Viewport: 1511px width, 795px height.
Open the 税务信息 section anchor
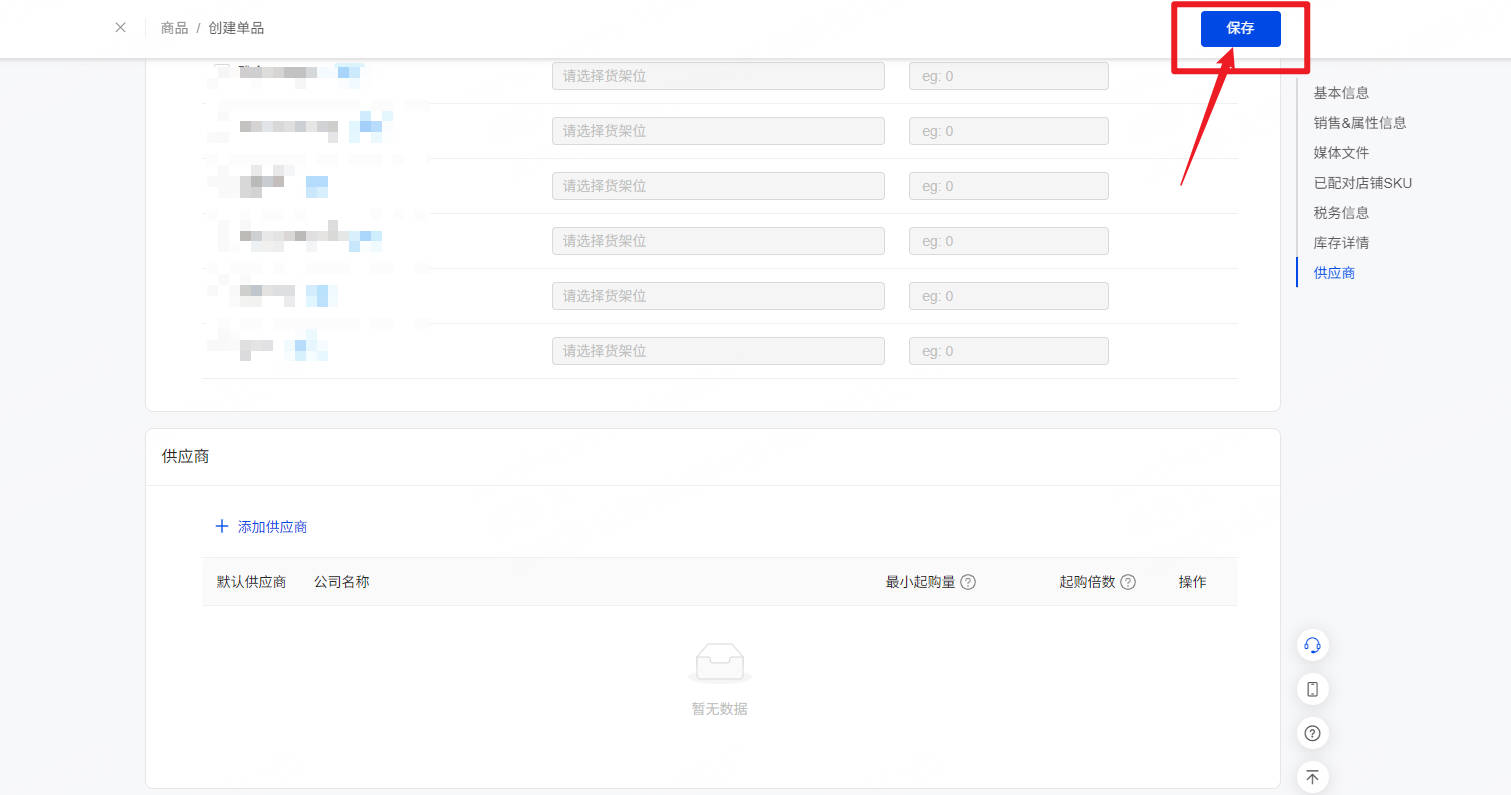(1341, 213)
